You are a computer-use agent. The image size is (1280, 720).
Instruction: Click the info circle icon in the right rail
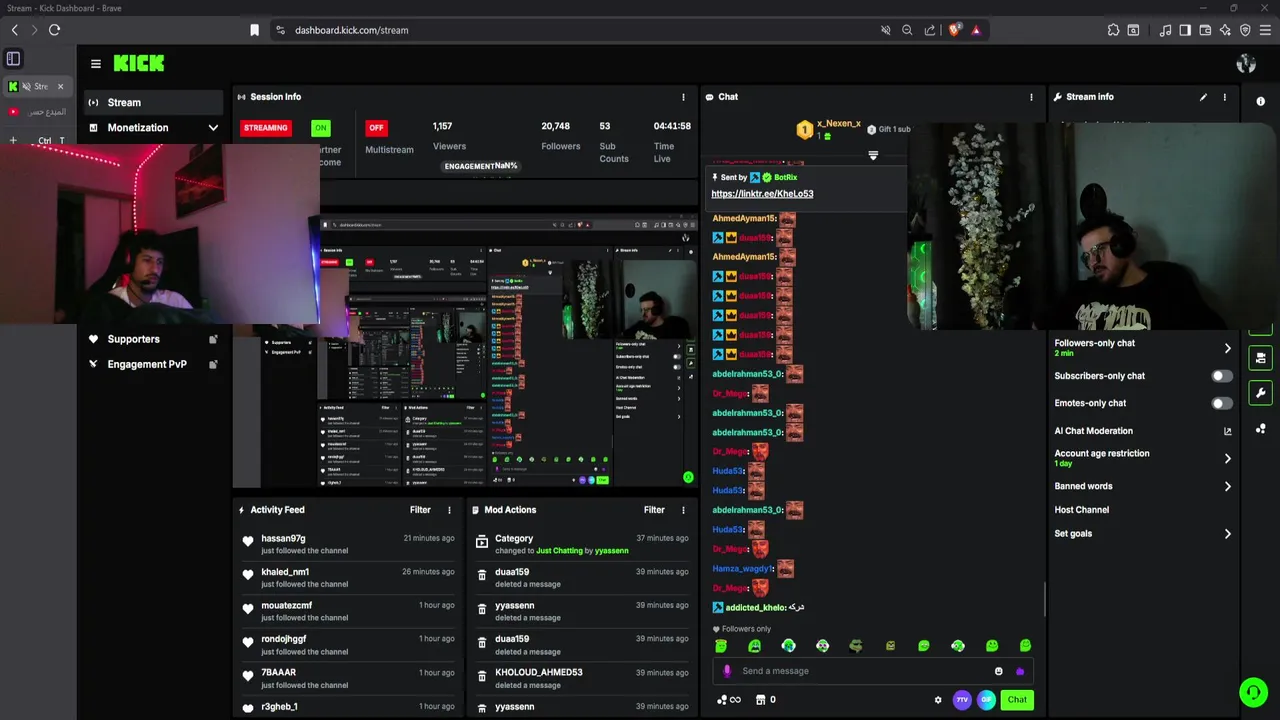pos(1260,101)
